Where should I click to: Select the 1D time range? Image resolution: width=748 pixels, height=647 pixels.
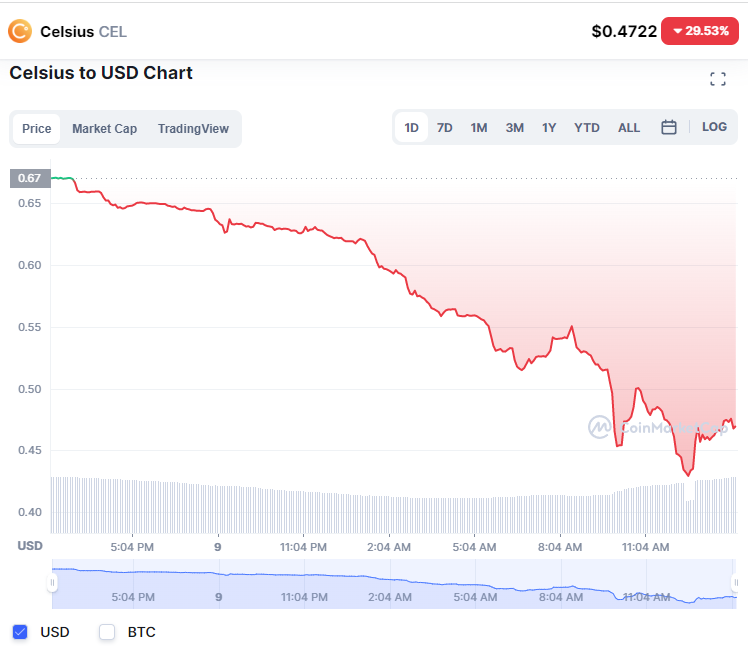pos(411,128)
